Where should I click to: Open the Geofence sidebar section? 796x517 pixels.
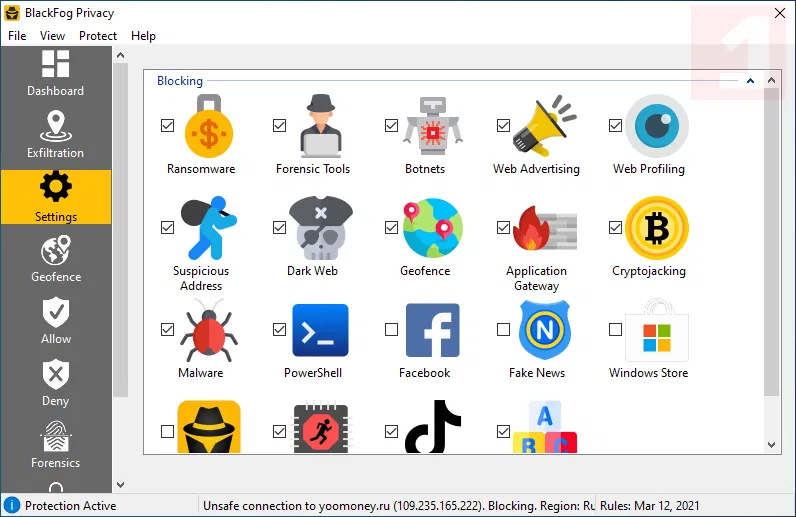click(x=56, y=259)
